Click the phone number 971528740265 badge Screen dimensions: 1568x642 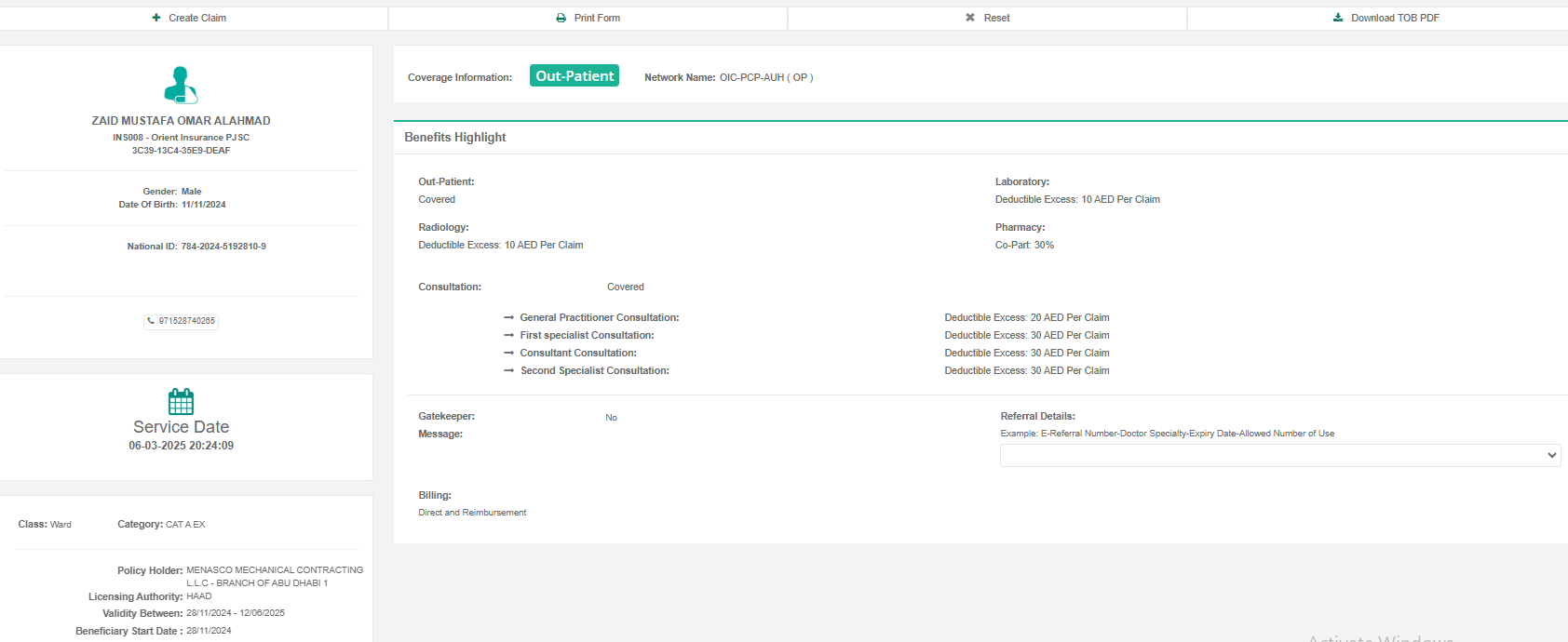point(182,321)
